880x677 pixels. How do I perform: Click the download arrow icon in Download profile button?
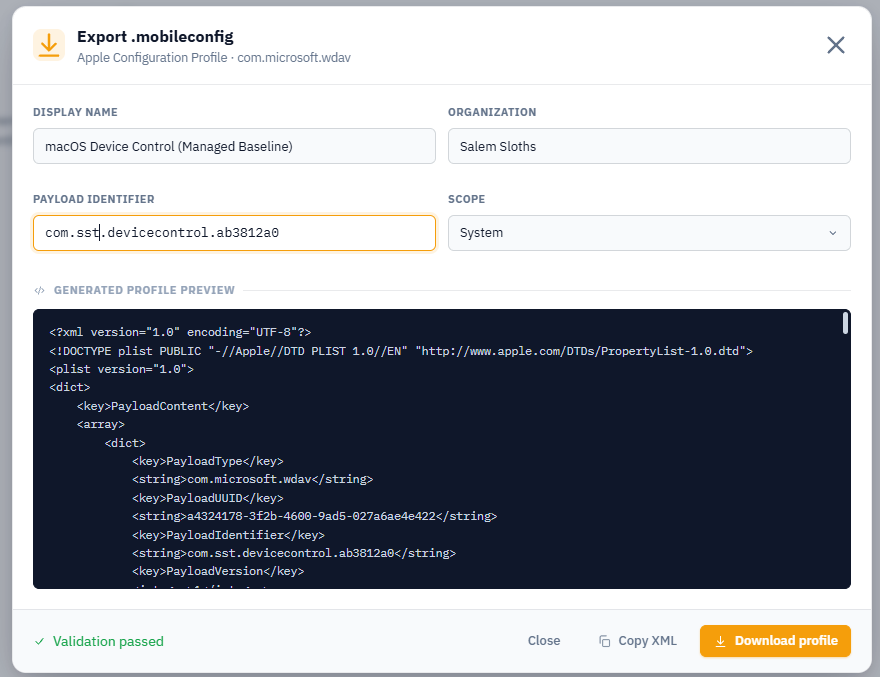coord(720,641)
